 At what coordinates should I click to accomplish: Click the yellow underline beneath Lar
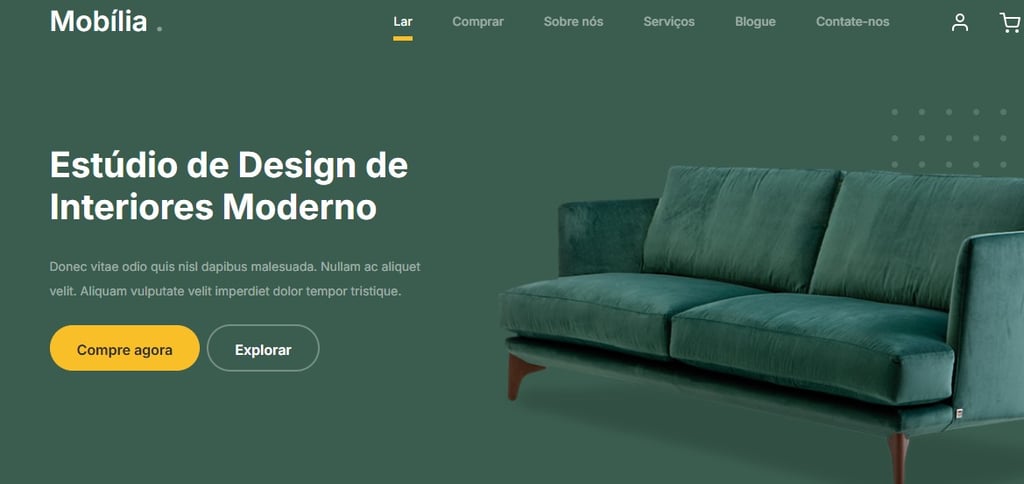403,39
